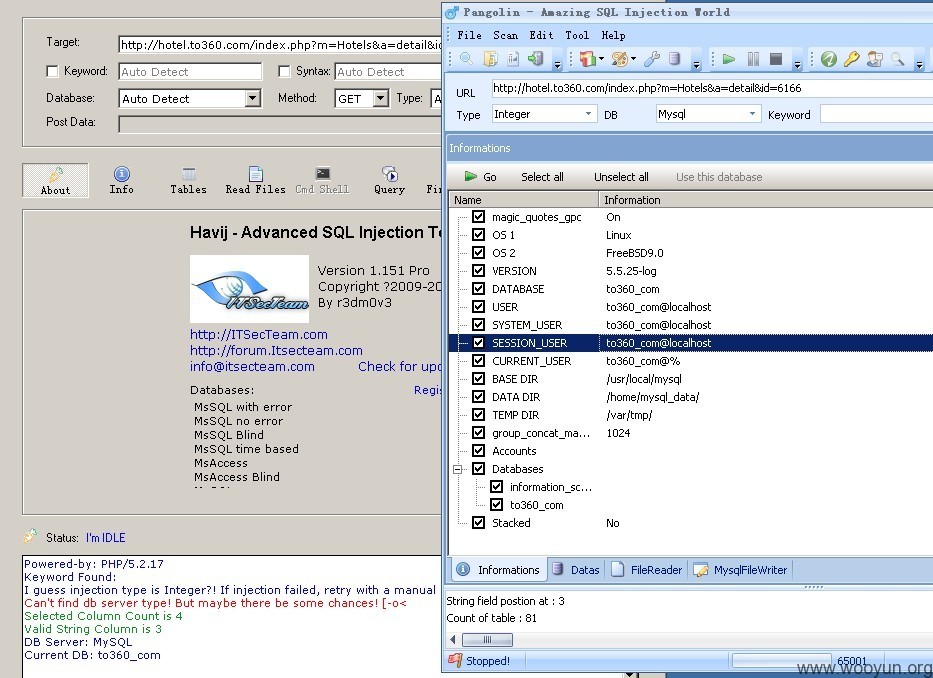Viewport: 933px width, 678px height.
Task: Uncheck magic_quotes_gpc checkbox
Action: [478, 217]
